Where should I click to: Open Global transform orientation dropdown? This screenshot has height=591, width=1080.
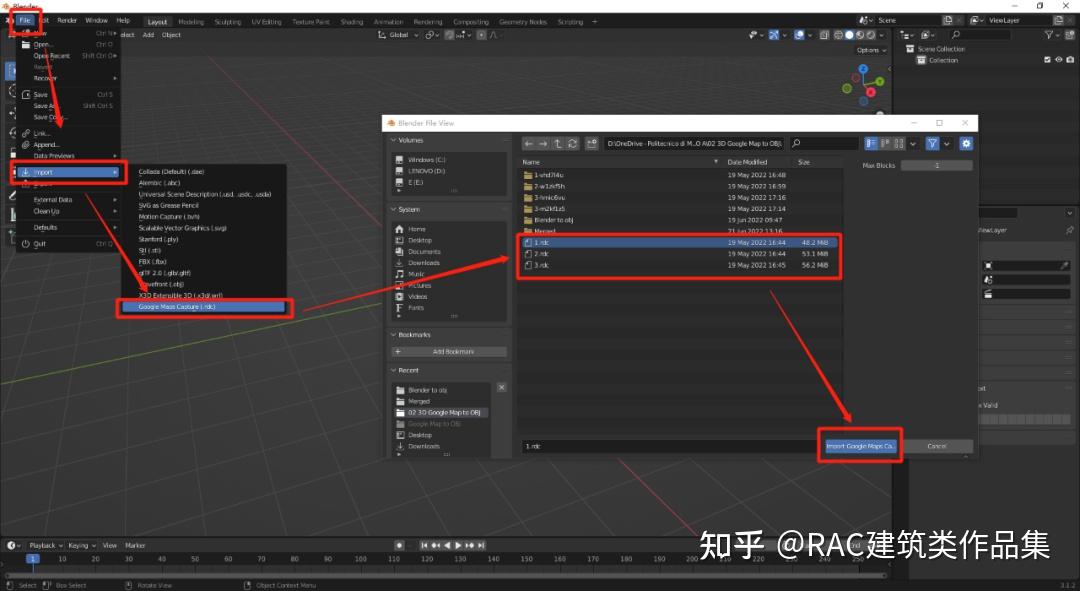coord(398,35)
